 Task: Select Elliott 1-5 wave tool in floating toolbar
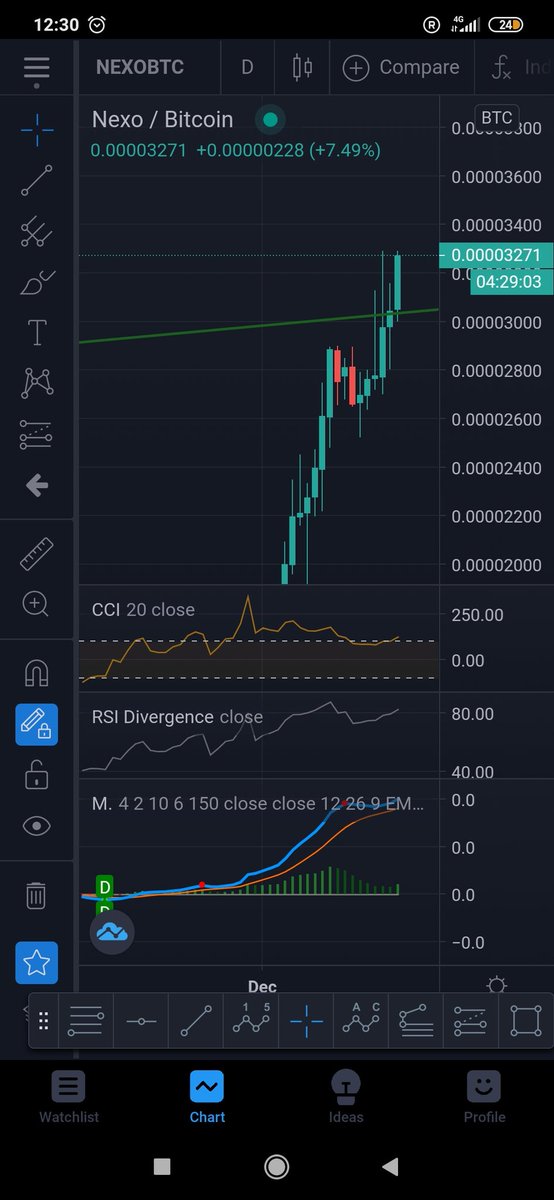coord(251,1021)
